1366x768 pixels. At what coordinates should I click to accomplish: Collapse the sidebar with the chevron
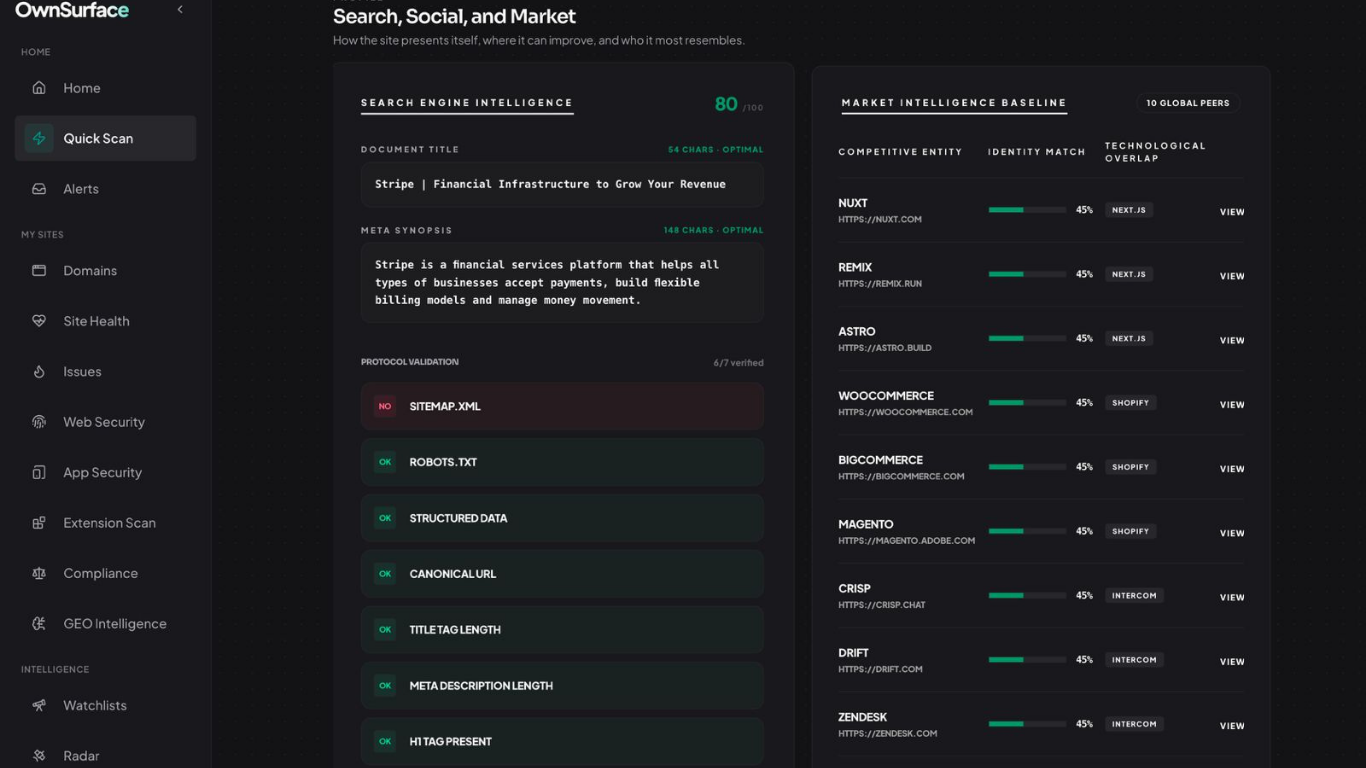click(x=180, y=10)
